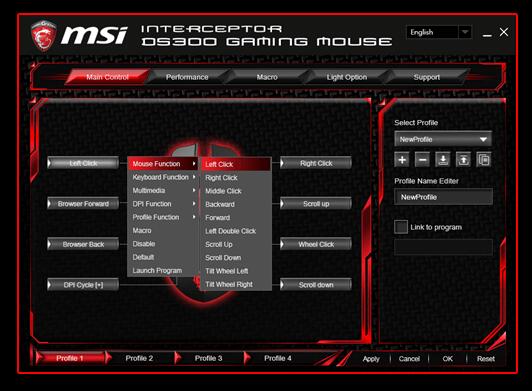Click the import profile download icon

point(443,160)
